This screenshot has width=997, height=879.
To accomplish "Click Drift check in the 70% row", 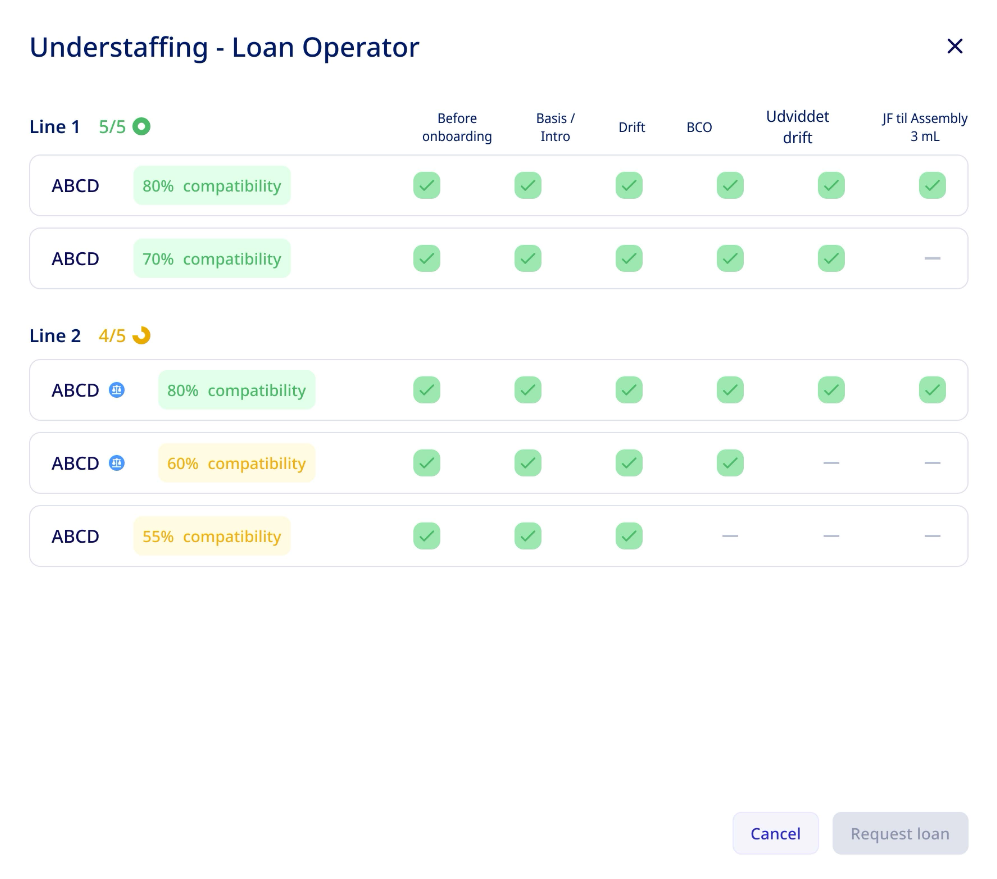I will tap(629, 258).
